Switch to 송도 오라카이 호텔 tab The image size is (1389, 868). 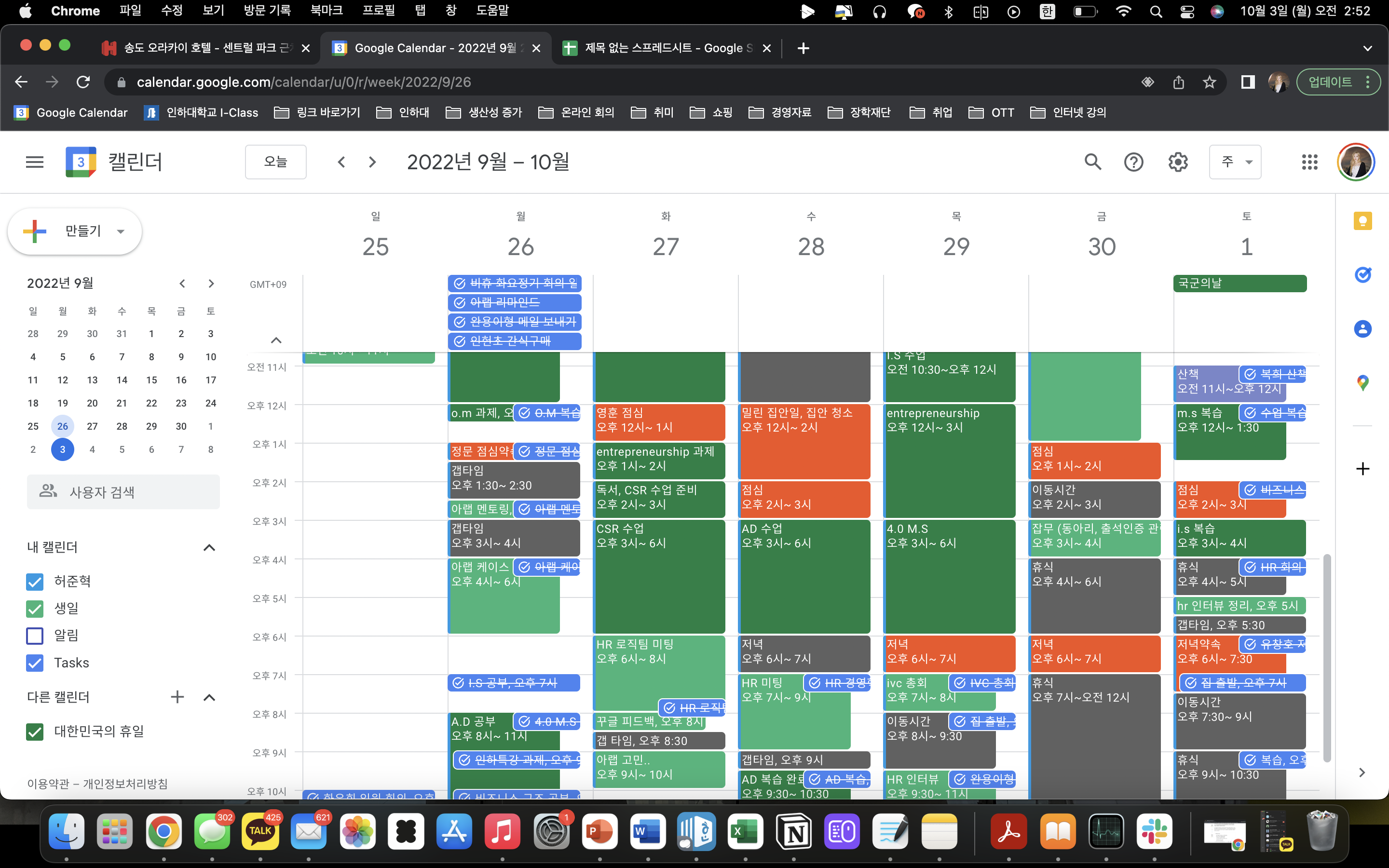[x=206, y=48]
